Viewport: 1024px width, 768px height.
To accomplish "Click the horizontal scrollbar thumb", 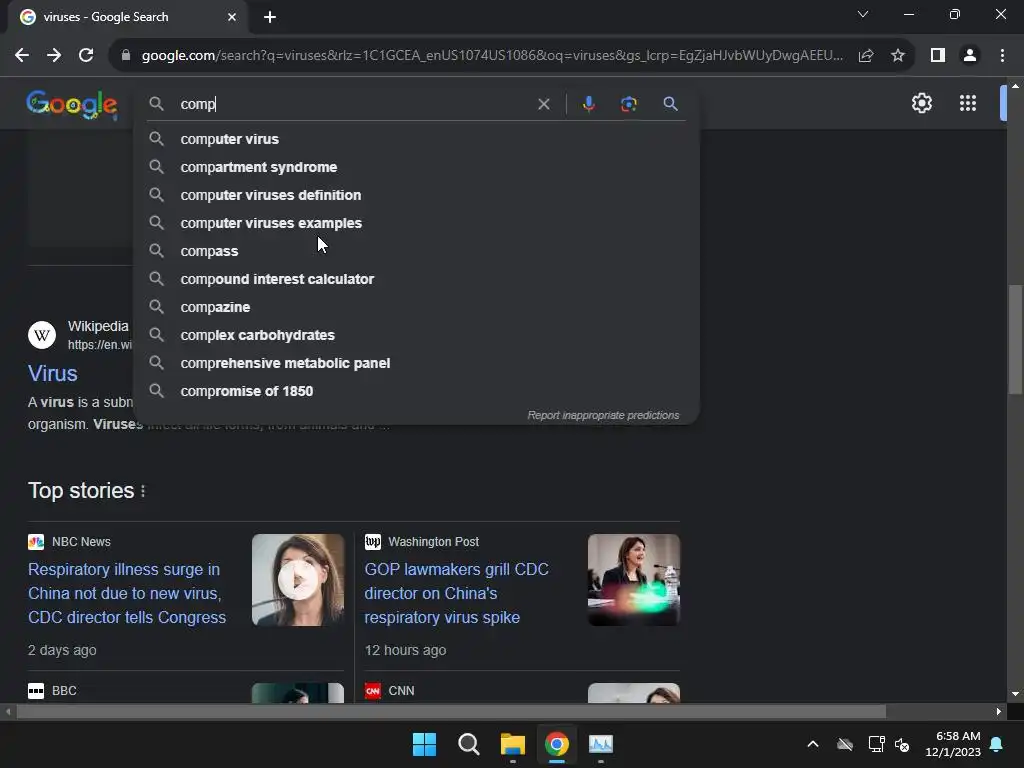I will 451,712.
